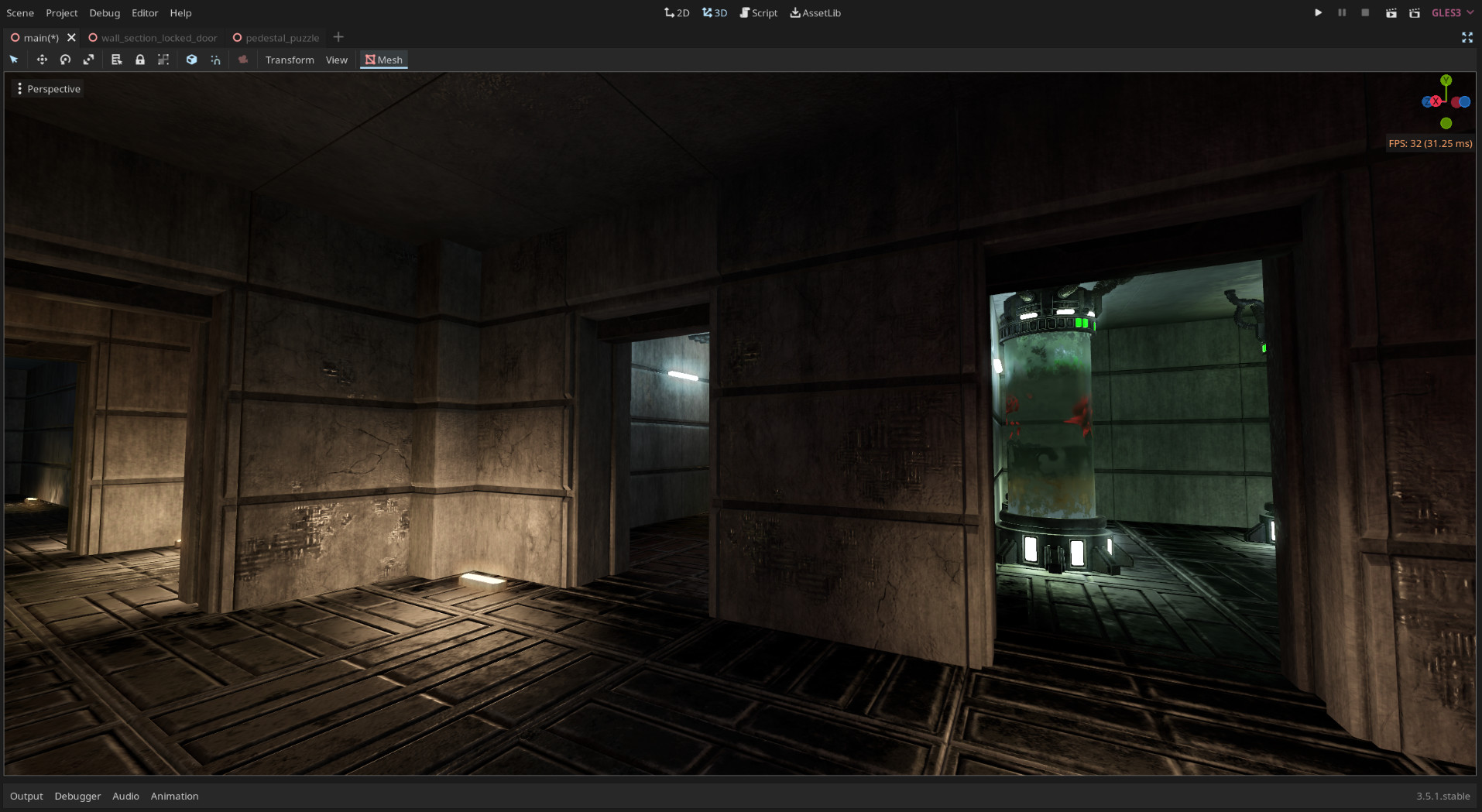Image resolution: width=1482 pixels, height=812 pixels.
Task: Activate the Select mode arrow tool
Action: (13, 60)
